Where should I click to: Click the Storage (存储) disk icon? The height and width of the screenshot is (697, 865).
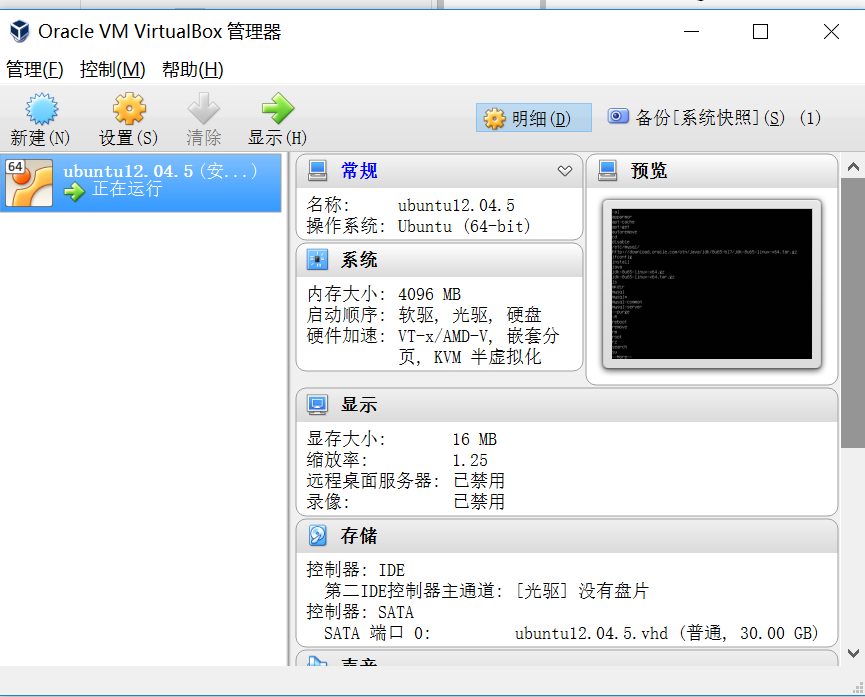[x=317, y=535]
